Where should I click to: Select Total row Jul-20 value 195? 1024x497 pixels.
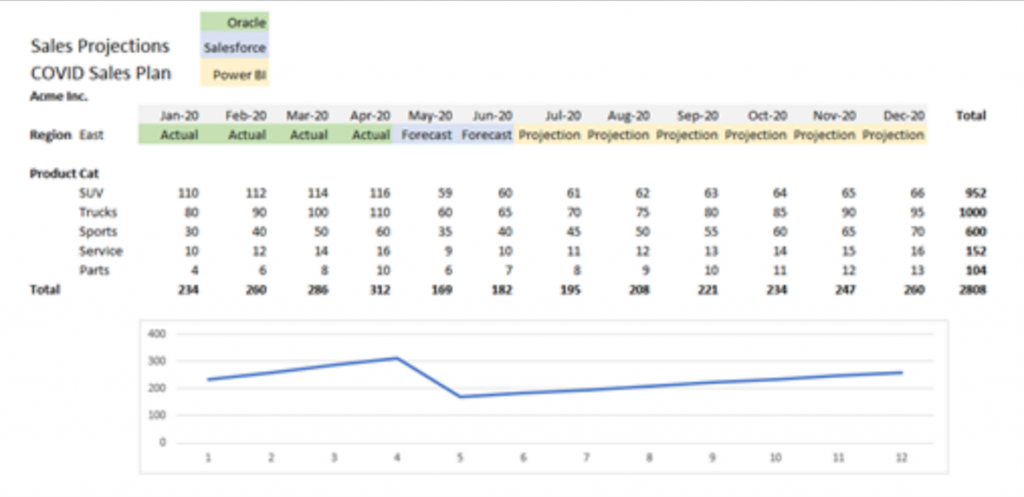point(571,290)
